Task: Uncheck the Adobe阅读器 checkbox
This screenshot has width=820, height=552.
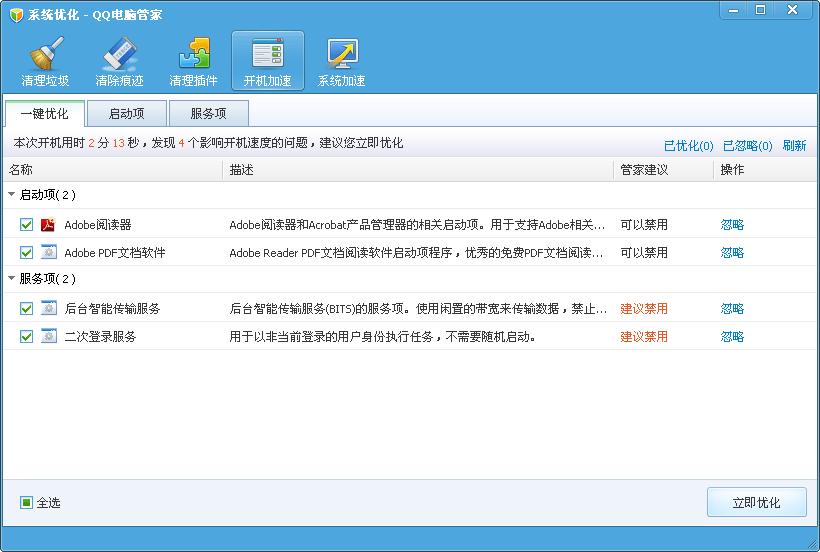Action: pyautogui.click(x=26, y=225)
